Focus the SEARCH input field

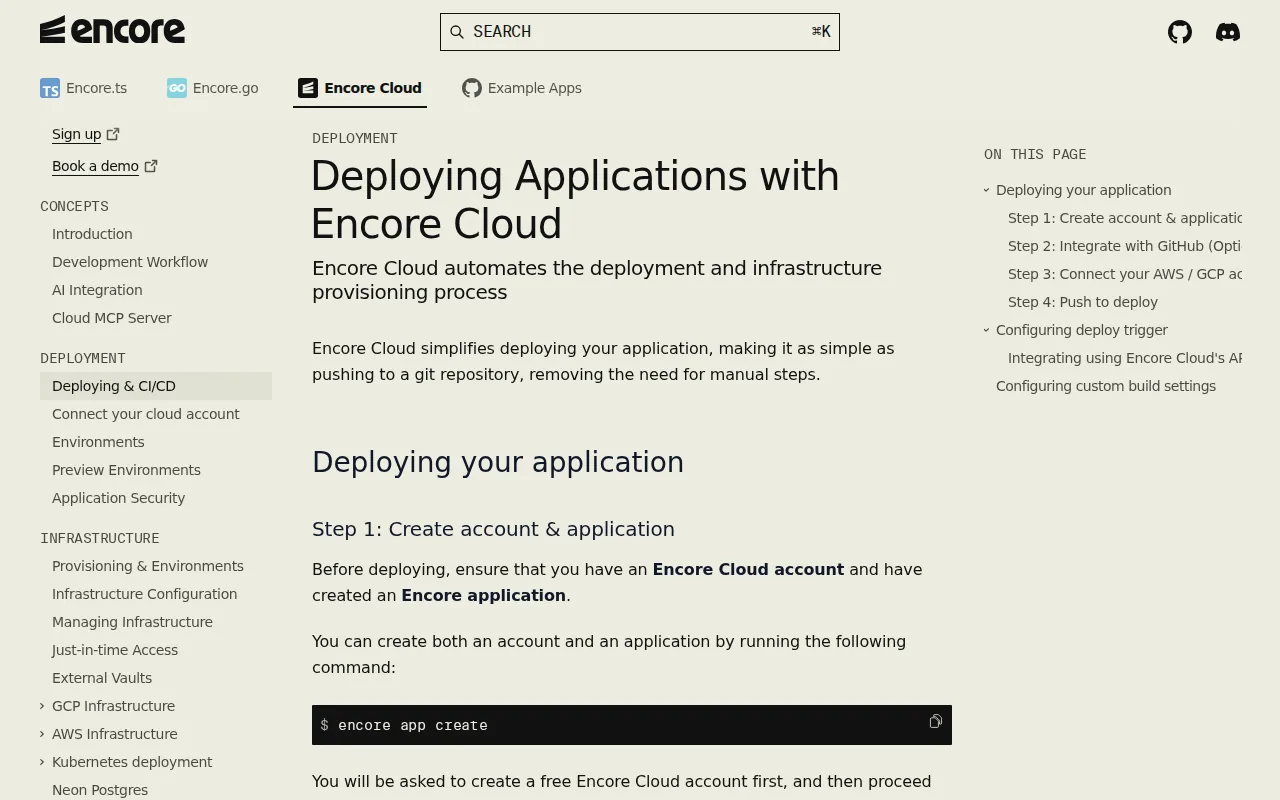640,32
